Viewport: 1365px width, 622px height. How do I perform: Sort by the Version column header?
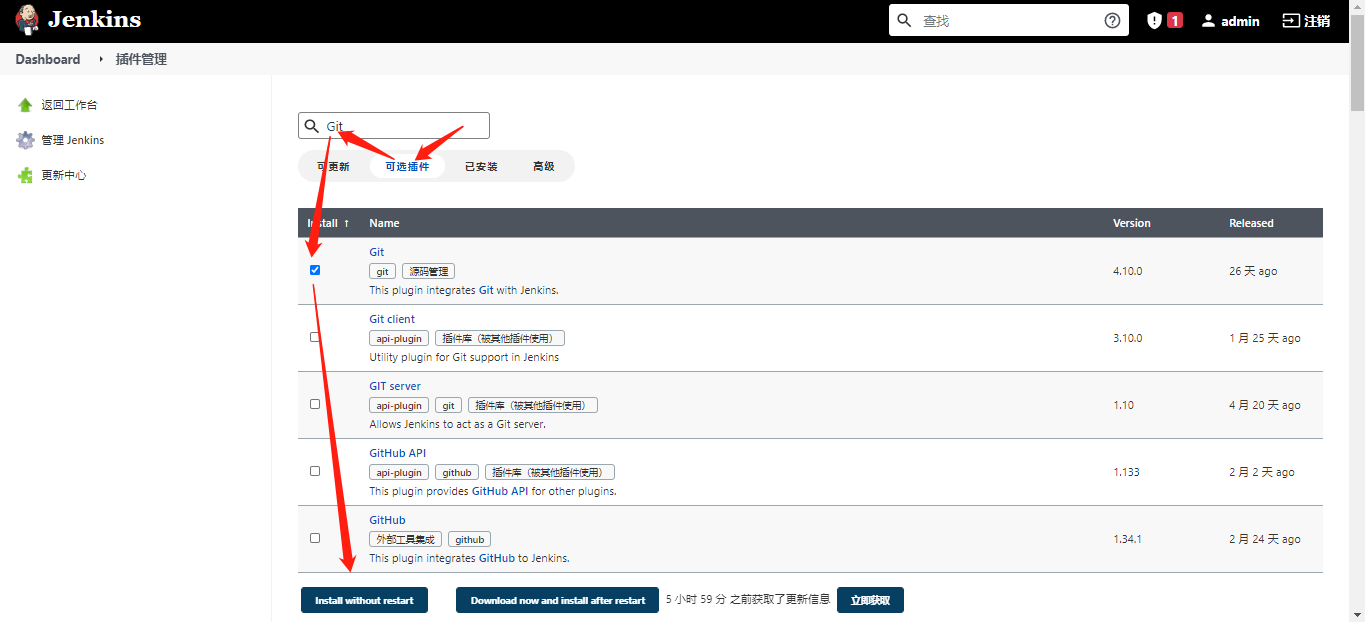pos(1132,223)
